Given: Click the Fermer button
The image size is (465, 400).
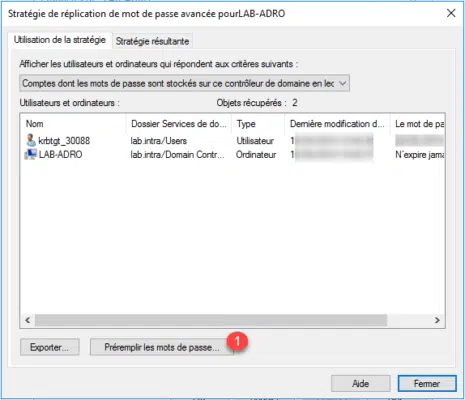Looking at the screenshot, I should pyautogui.click(x=427, y=384).
